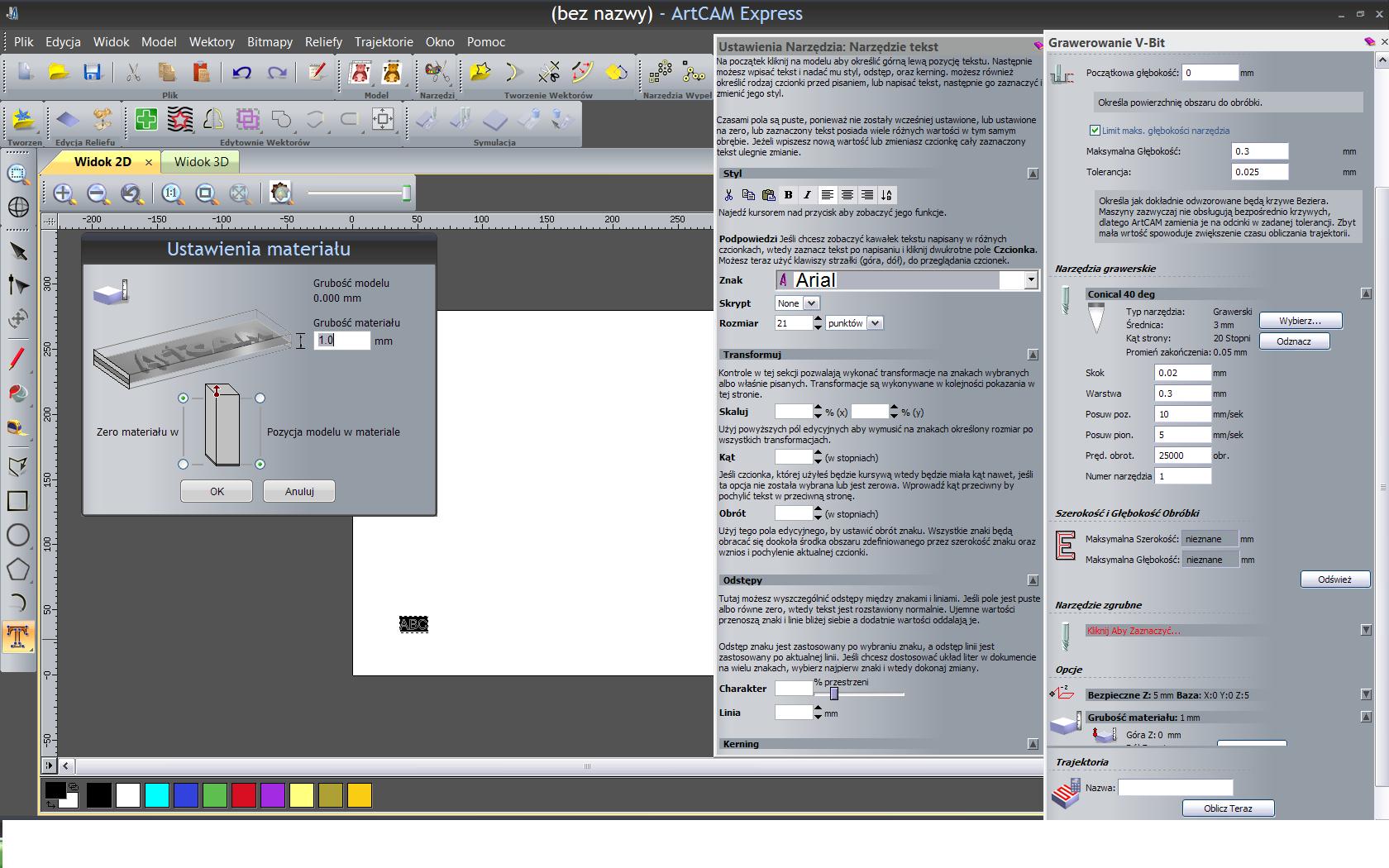Image resolution: width=1389 pixels, height=868 pixels.
Task: Select the rectangle drawing tool in left sidebar
Action: [x=18, y=501]
